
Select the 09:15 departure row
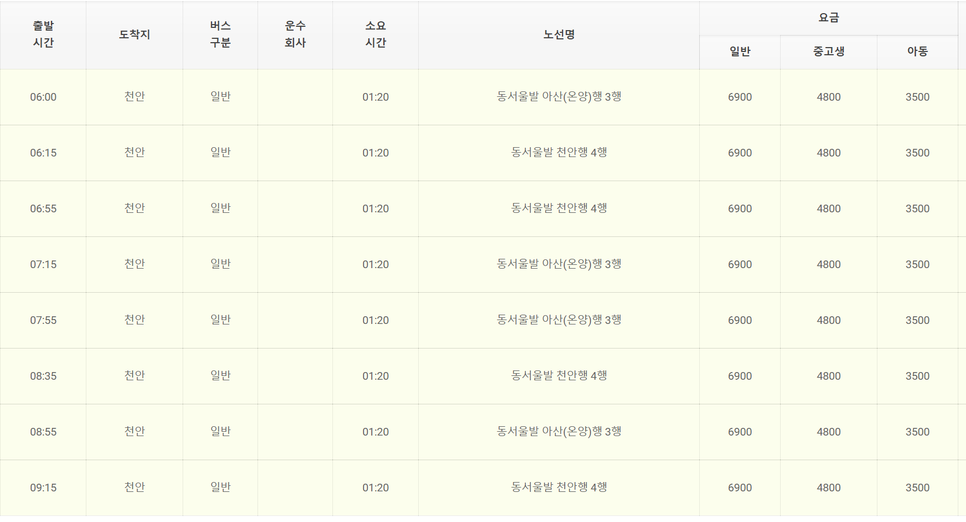(482, 488)
